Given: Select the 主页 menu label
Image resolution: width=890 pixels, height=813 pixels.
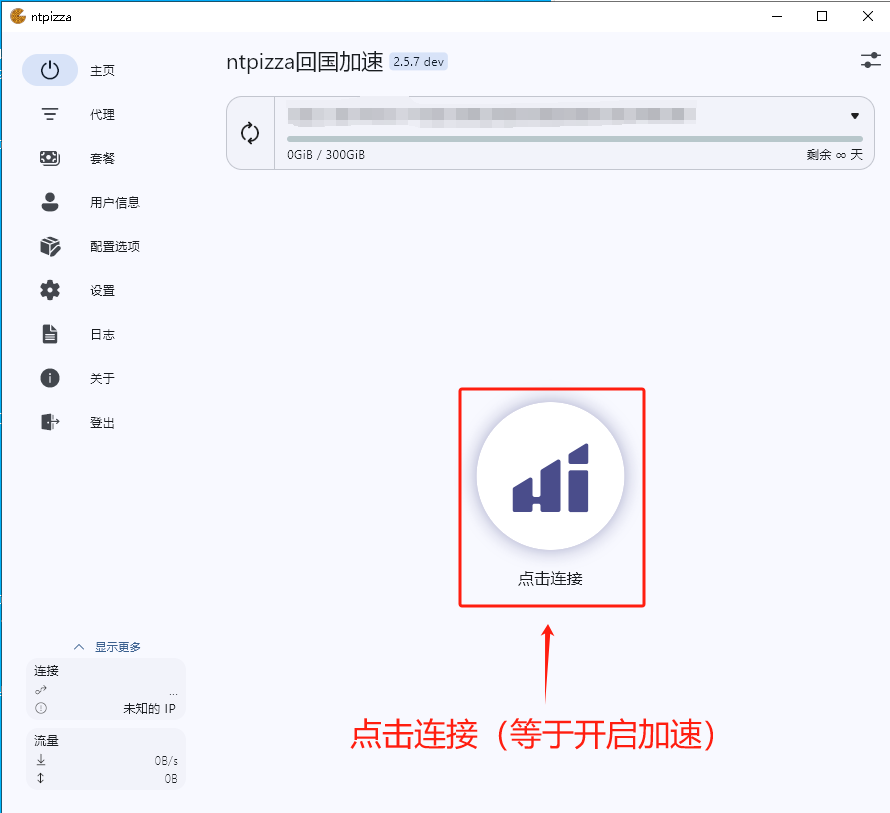Looking at the screenshot, I should 102,70.
